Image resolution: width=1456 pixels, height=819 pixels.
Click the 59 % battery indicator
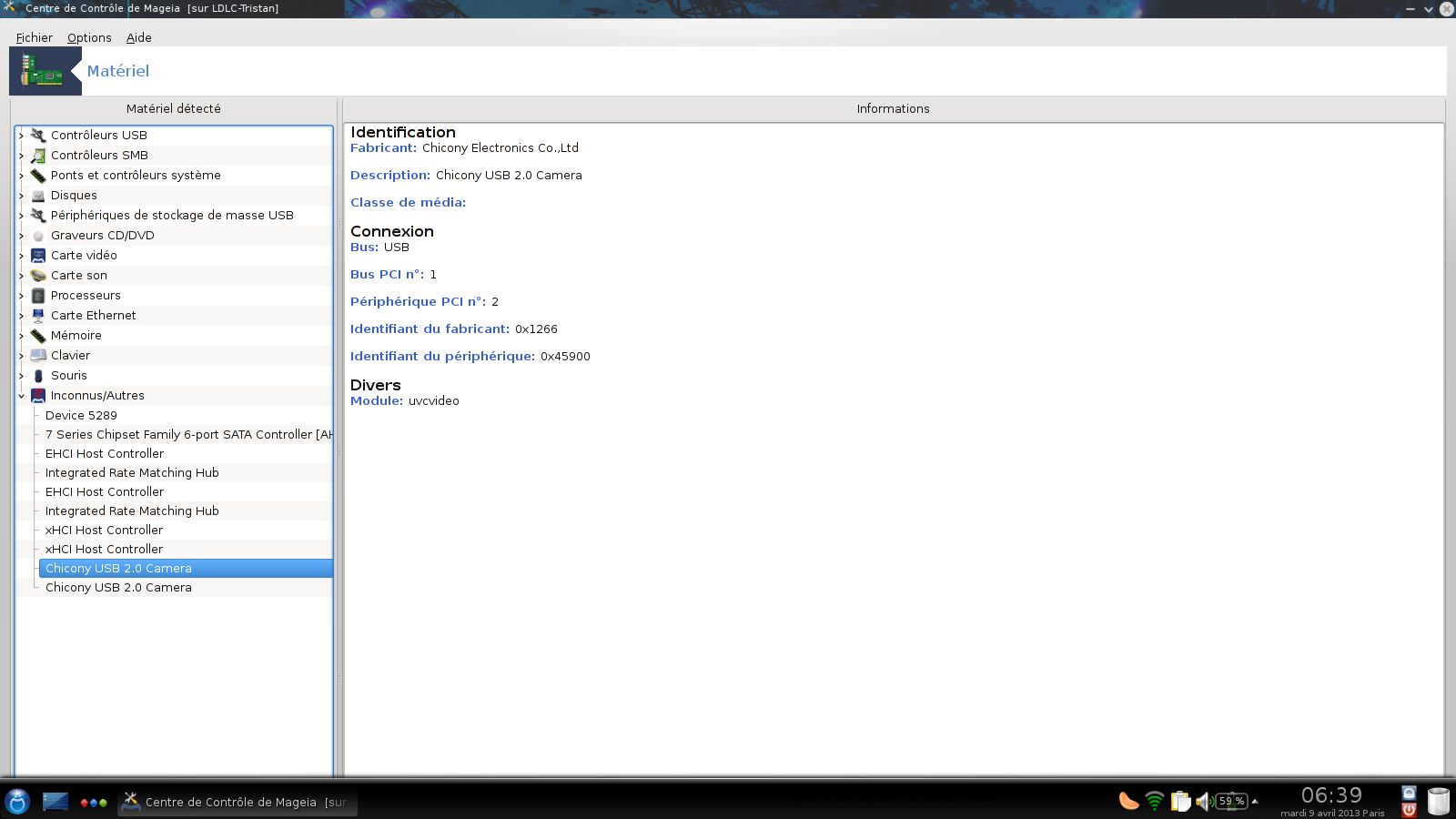pyautogui.click(x=1232, y=801)
